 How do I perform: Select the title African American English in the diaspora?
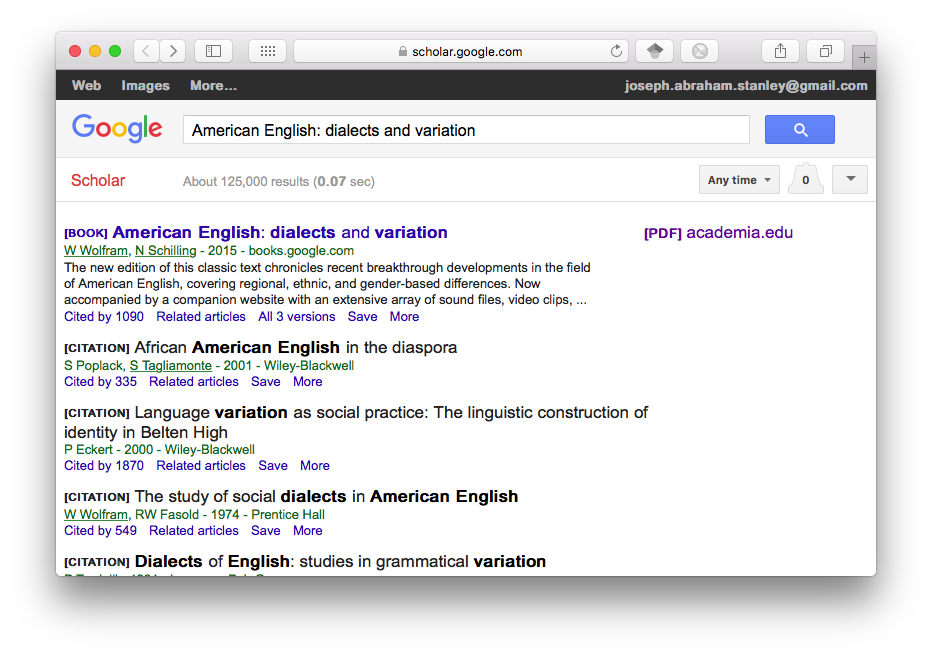point(296,347)
